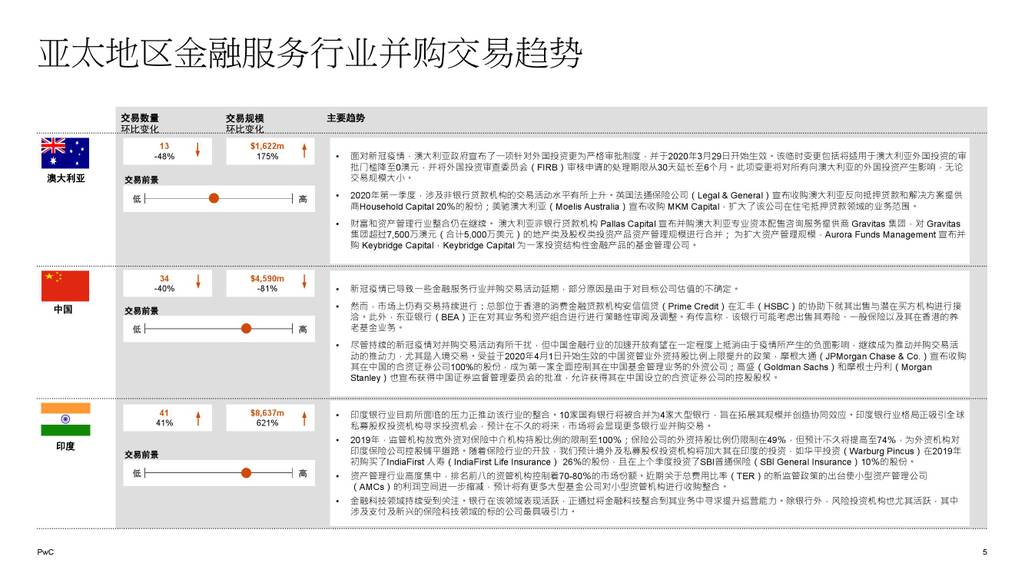The image size is (1024, 576).
Task: Click the down arrow beside China -81%
Action: [304, 281]
